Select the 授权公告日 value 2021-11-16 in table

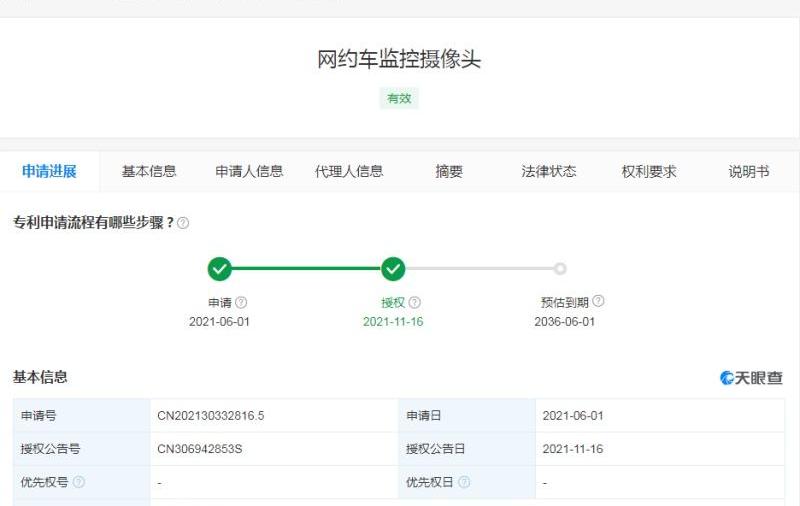pyautogui.click(x=573, y=449)
